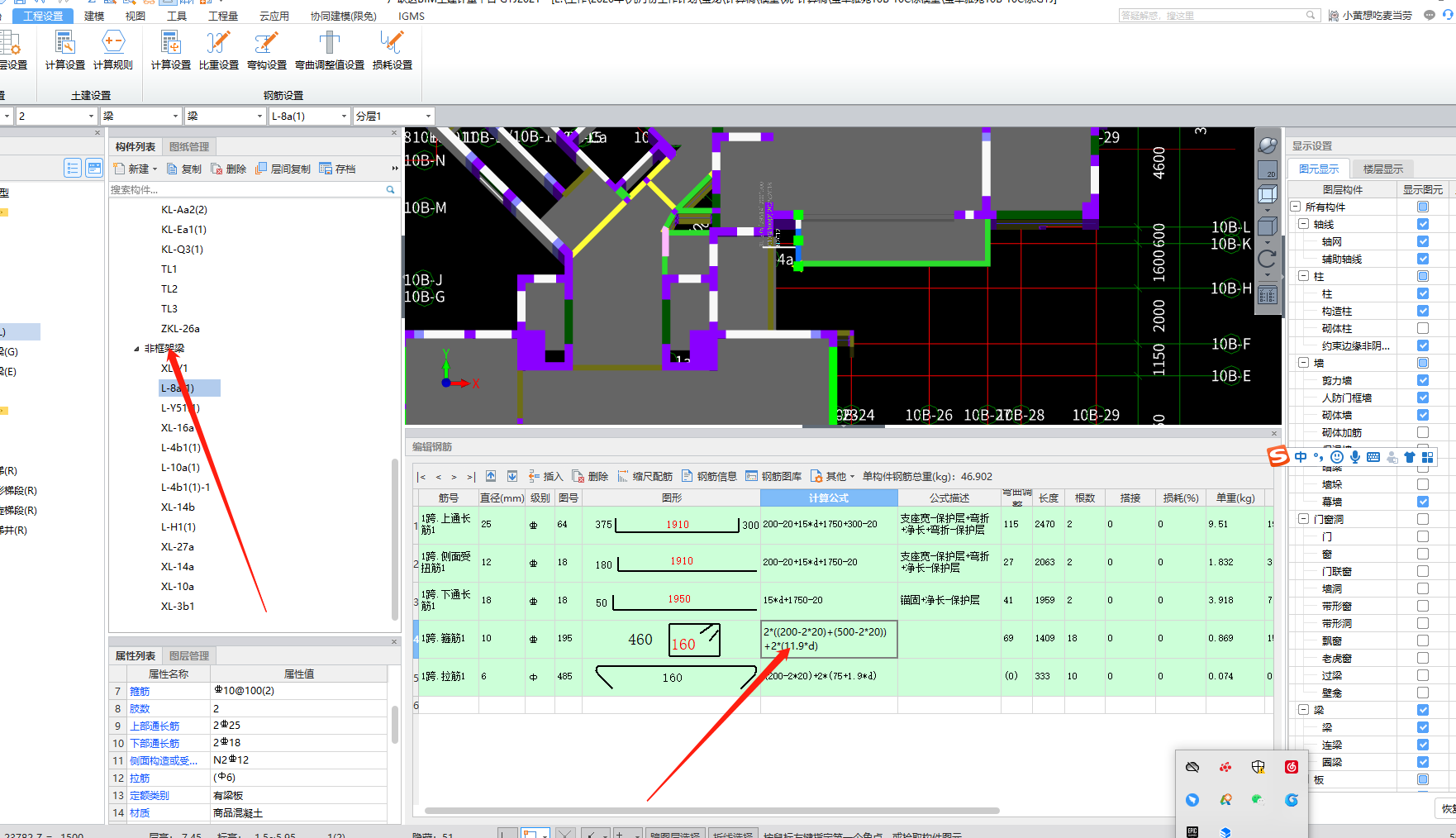Click rebar table horizontal scrollbar
The width and height of the screenshot is (1456, 838).
[x=711, y=811]
